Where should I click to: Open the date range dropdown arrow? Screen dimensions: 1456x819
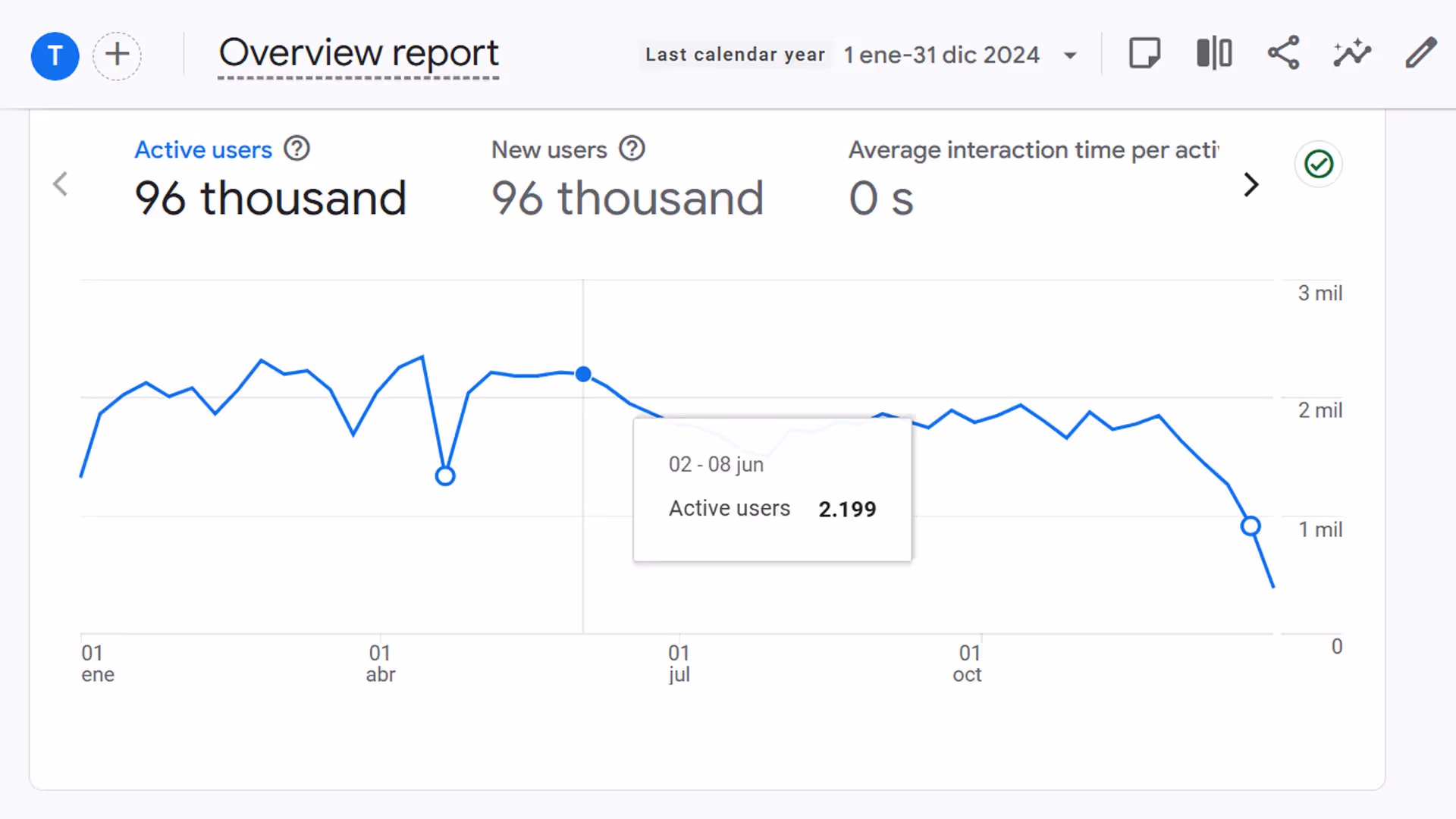[1070, 55]
